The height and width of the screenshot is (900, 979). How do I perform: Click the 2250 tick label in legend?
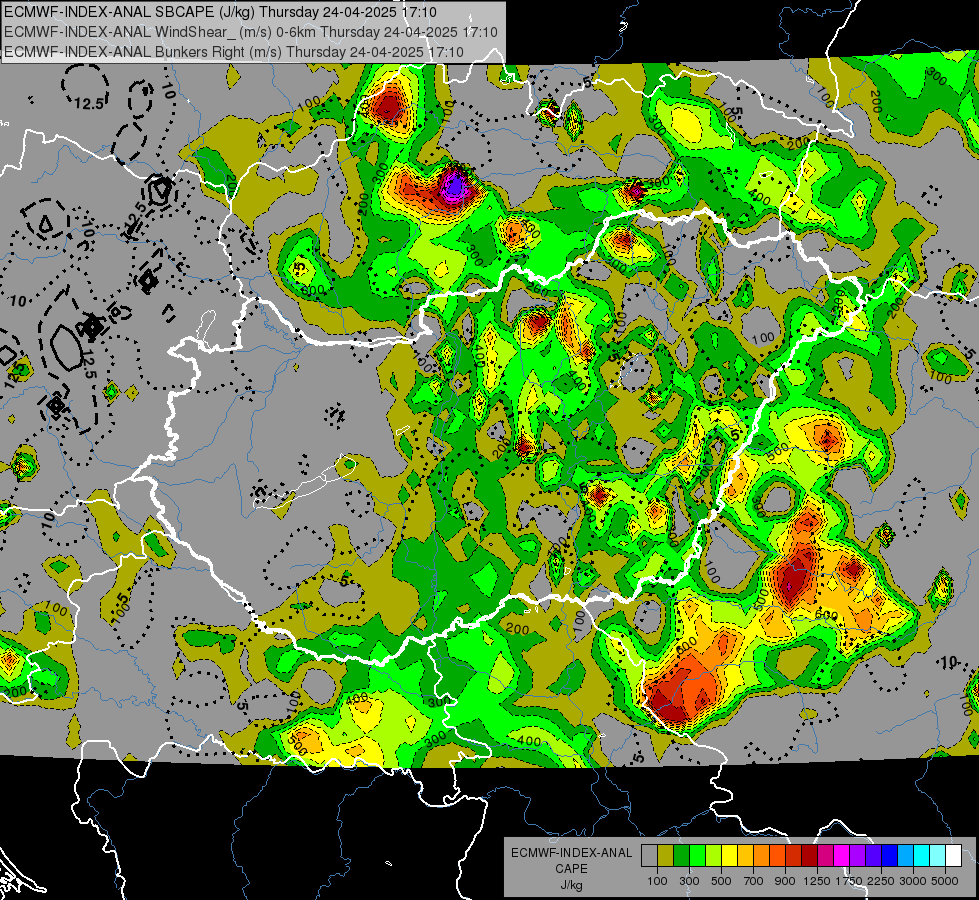pos(882,881)
